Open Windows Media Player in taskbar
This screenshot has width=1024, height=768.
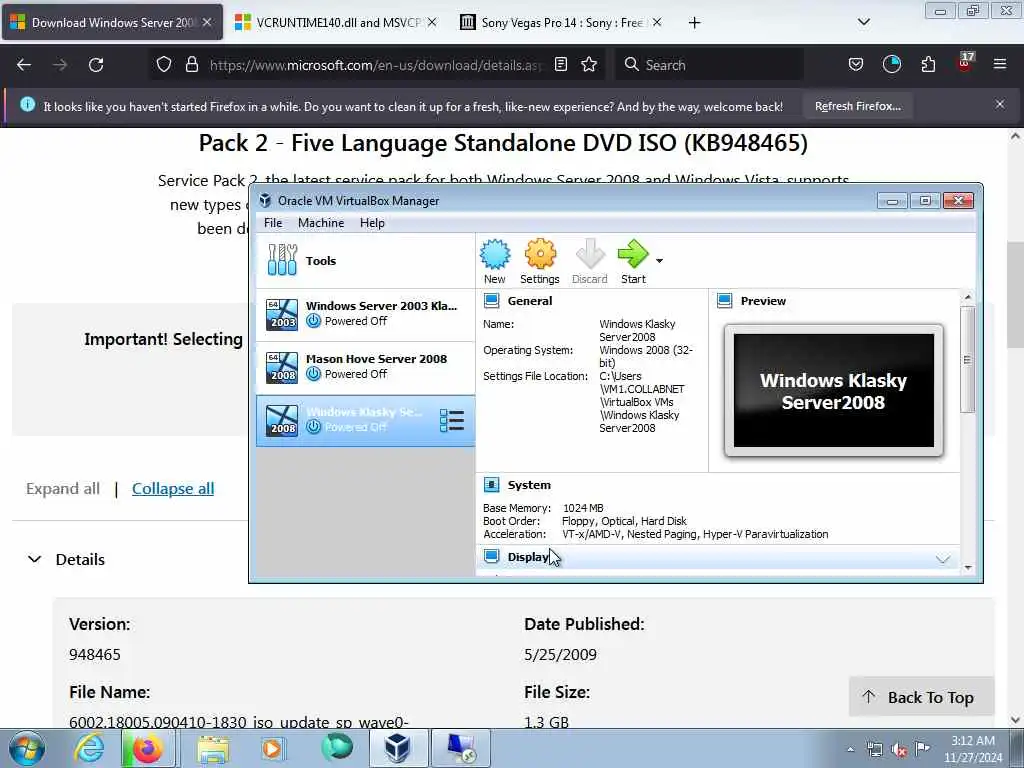coord(273,748)
